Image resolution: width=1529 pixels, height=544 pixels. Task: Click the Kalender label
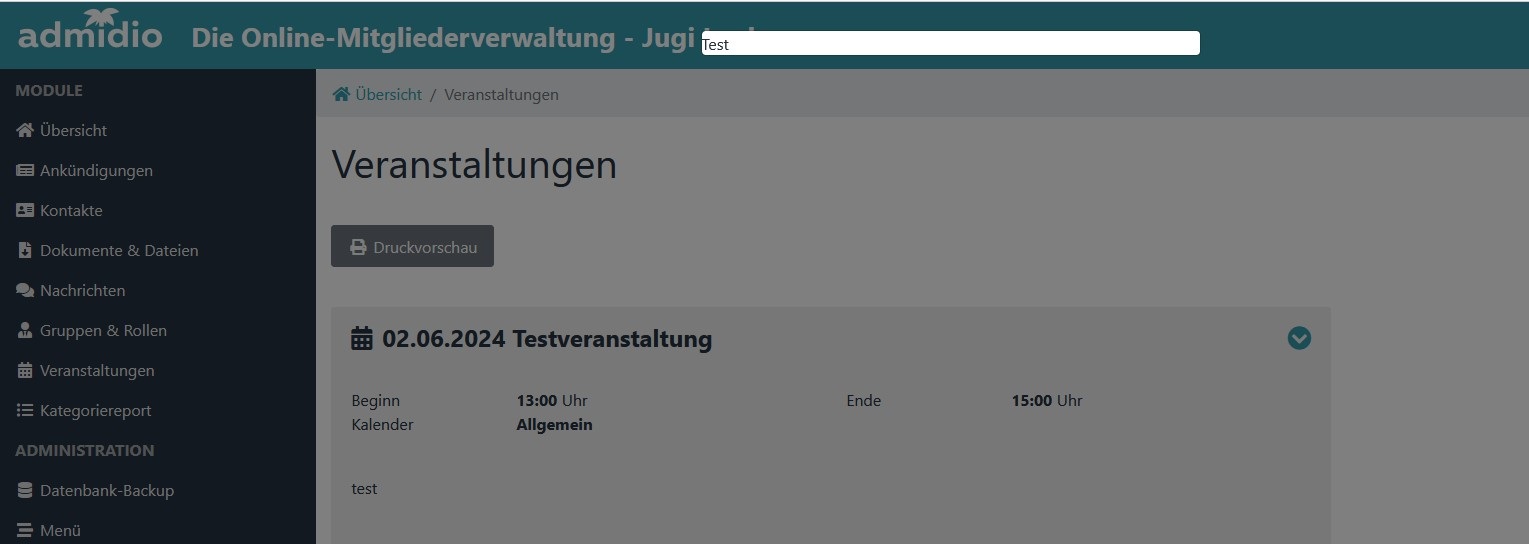coord(382,424)
